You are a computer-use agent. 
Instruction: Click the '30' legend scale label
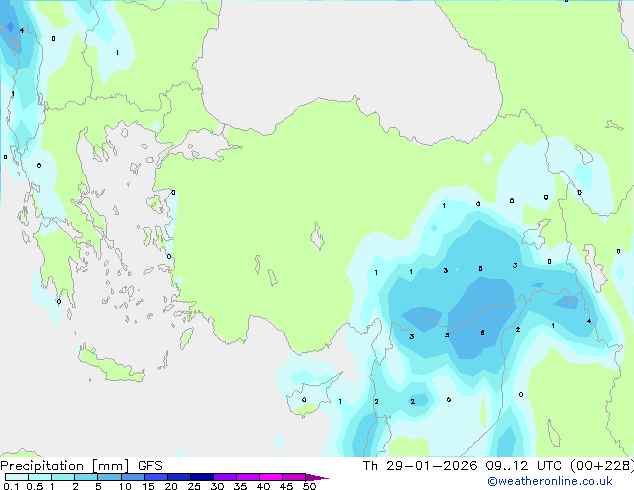(217, 486)
